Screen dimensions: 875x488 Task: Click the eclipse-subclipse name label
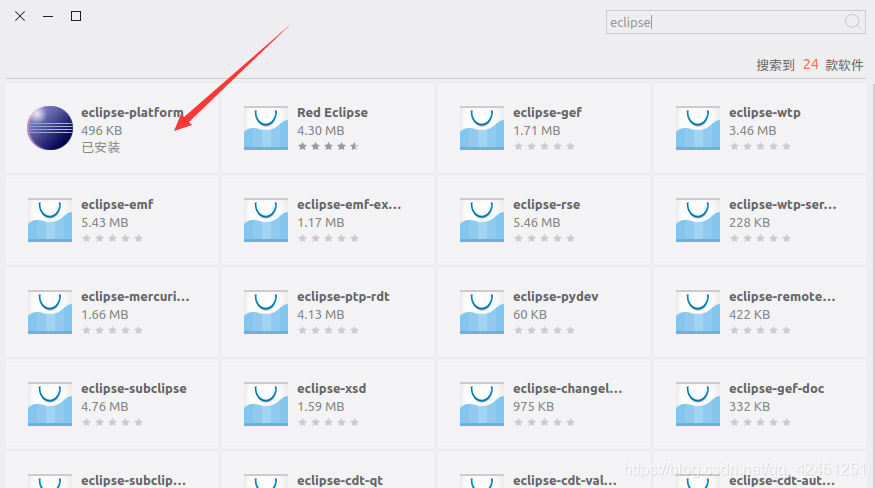click(x=134, y=389)
